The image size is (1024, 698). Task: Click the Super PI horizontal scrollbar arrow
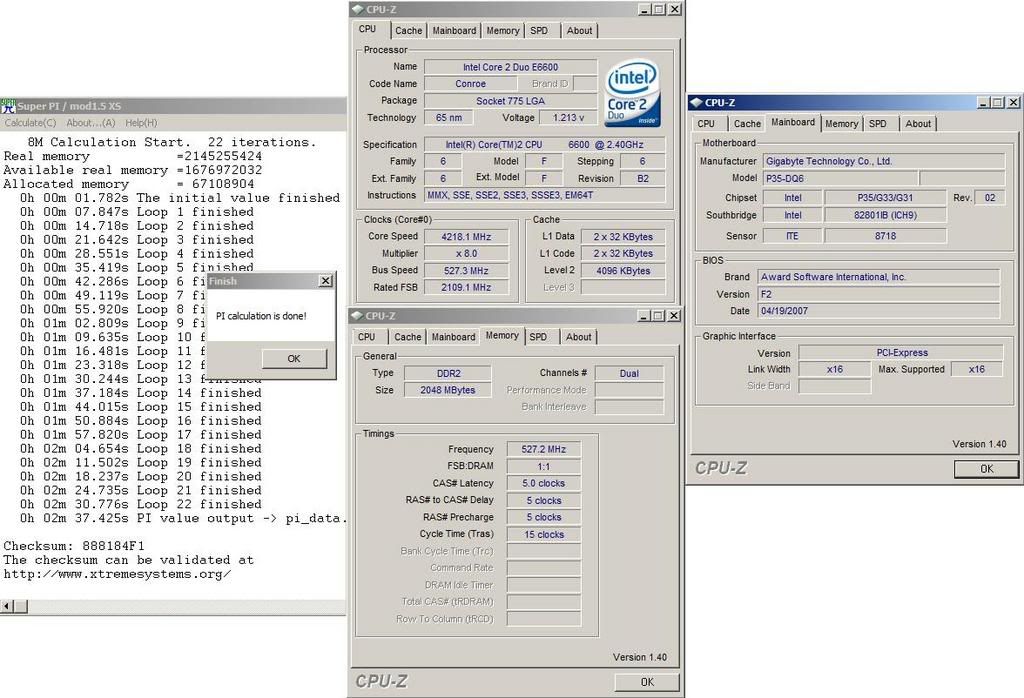[x=7, y=604]
